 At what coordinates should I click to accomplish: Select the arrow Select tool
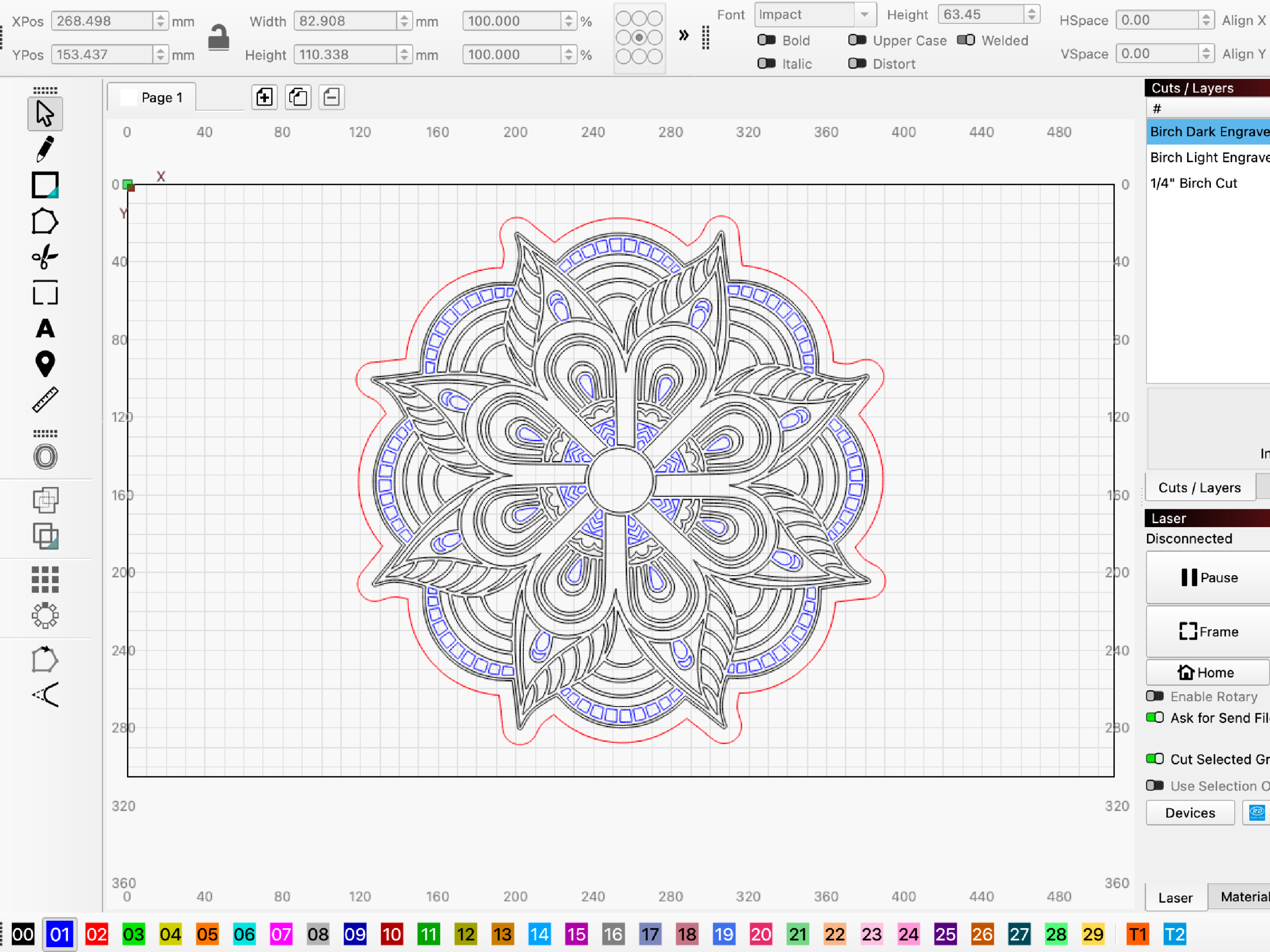coord(45,114)
